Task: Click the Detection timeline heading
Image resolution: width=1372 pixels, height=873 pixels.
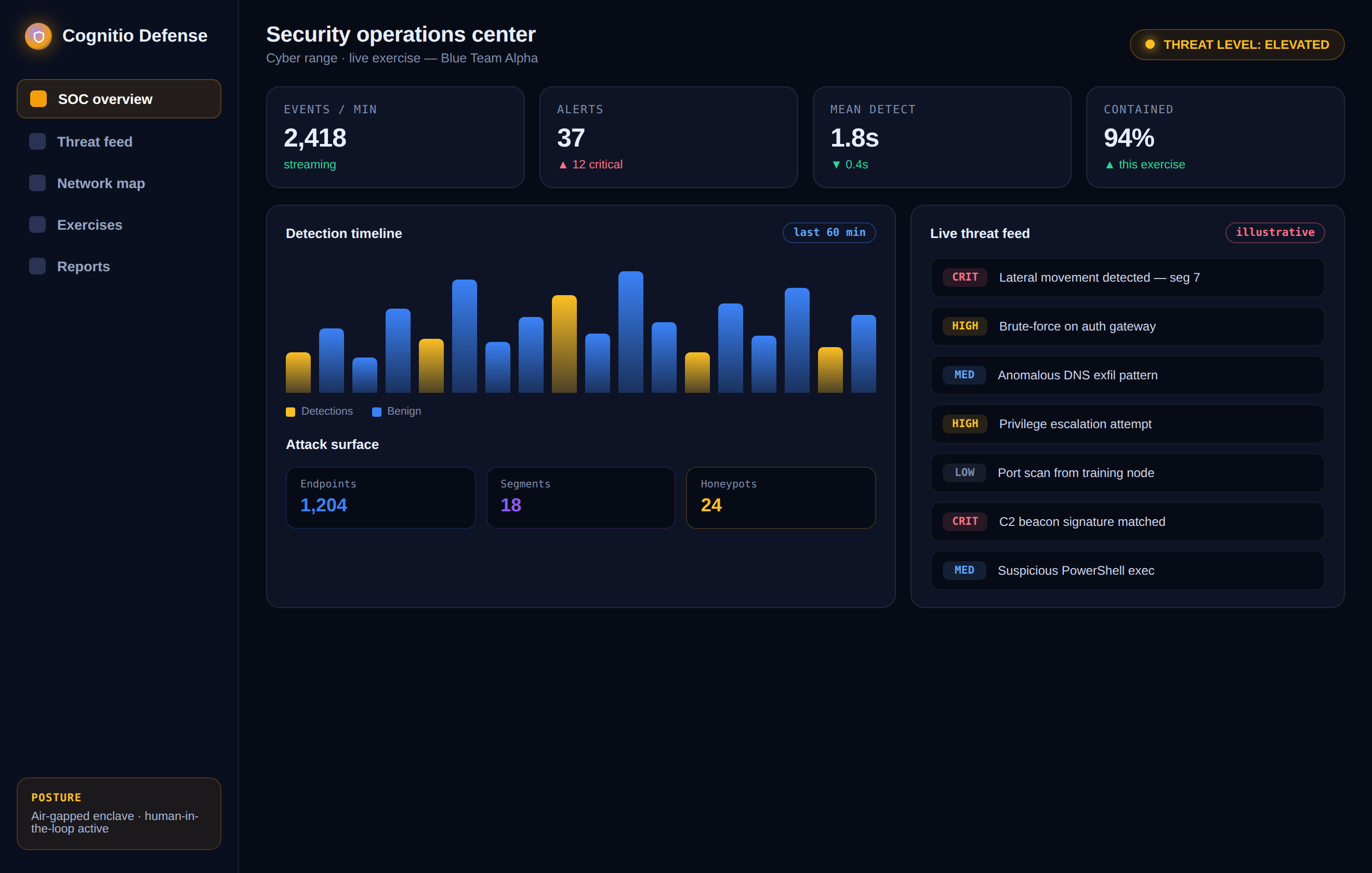Action: [x=344, y=234]
